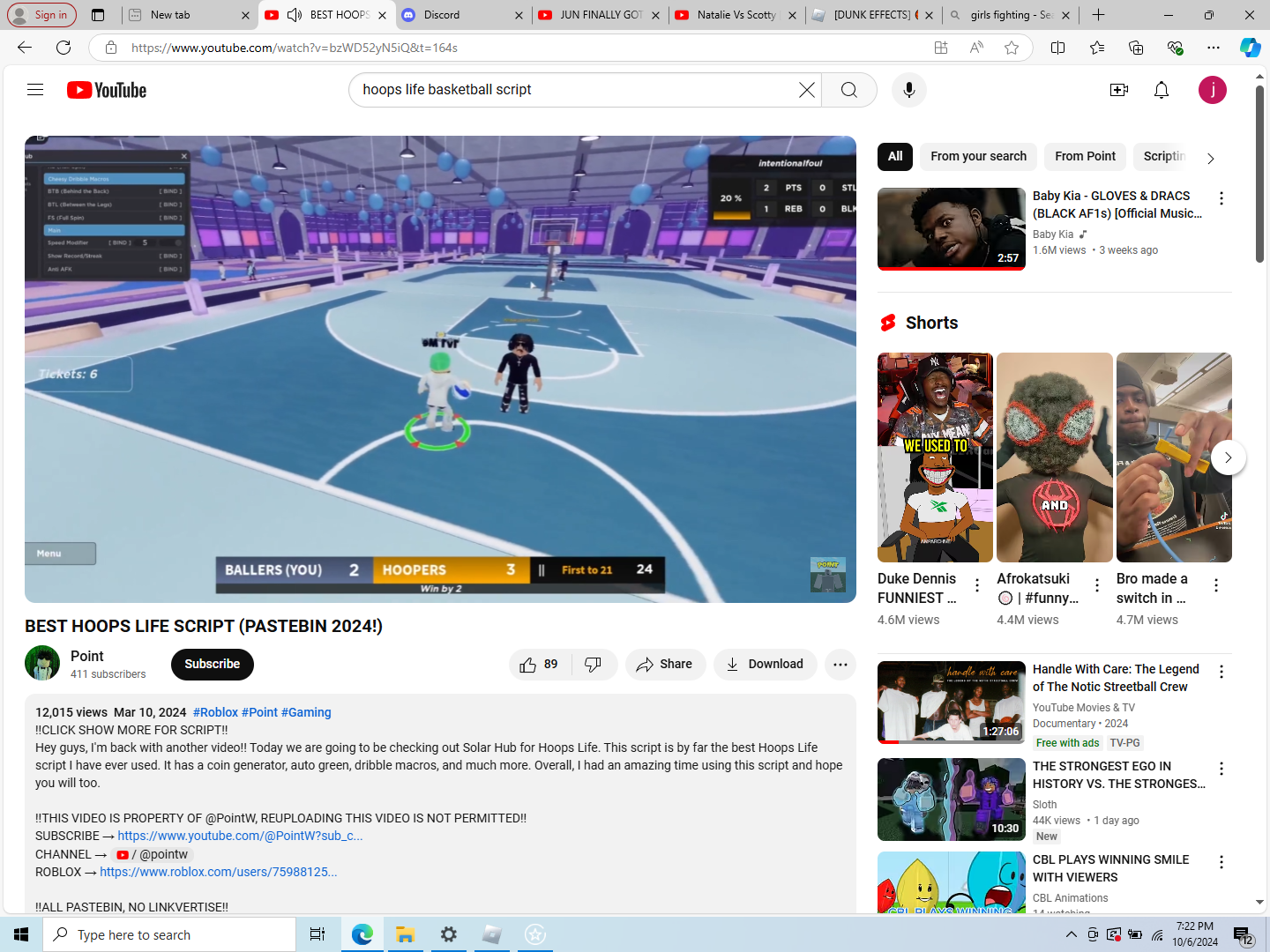
Task: Open File Explorer from the taskbar
Action: [x=405, y=934]
